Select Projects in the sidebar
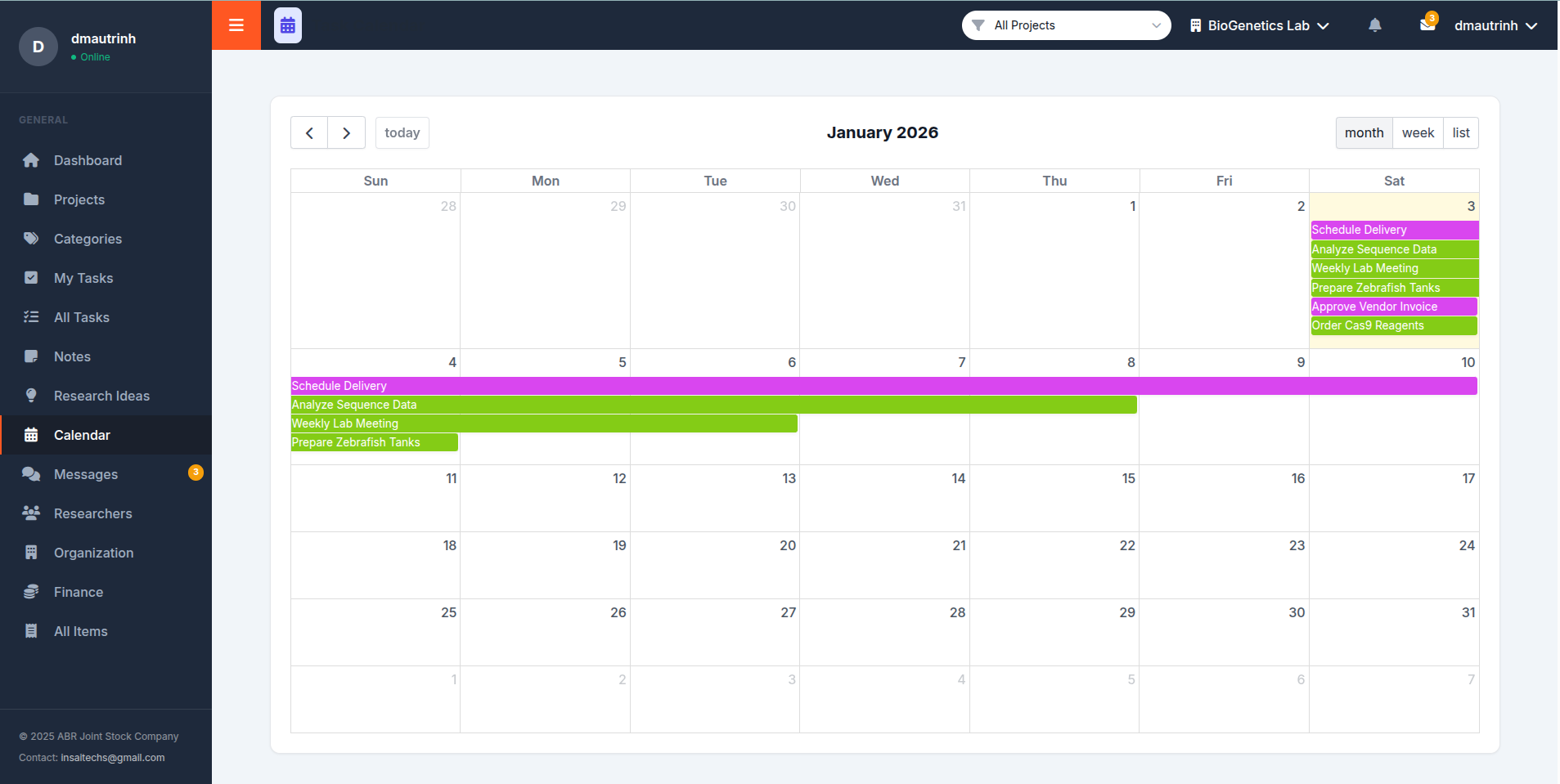Screen dimensions: 1560x784 coord(79,199)
